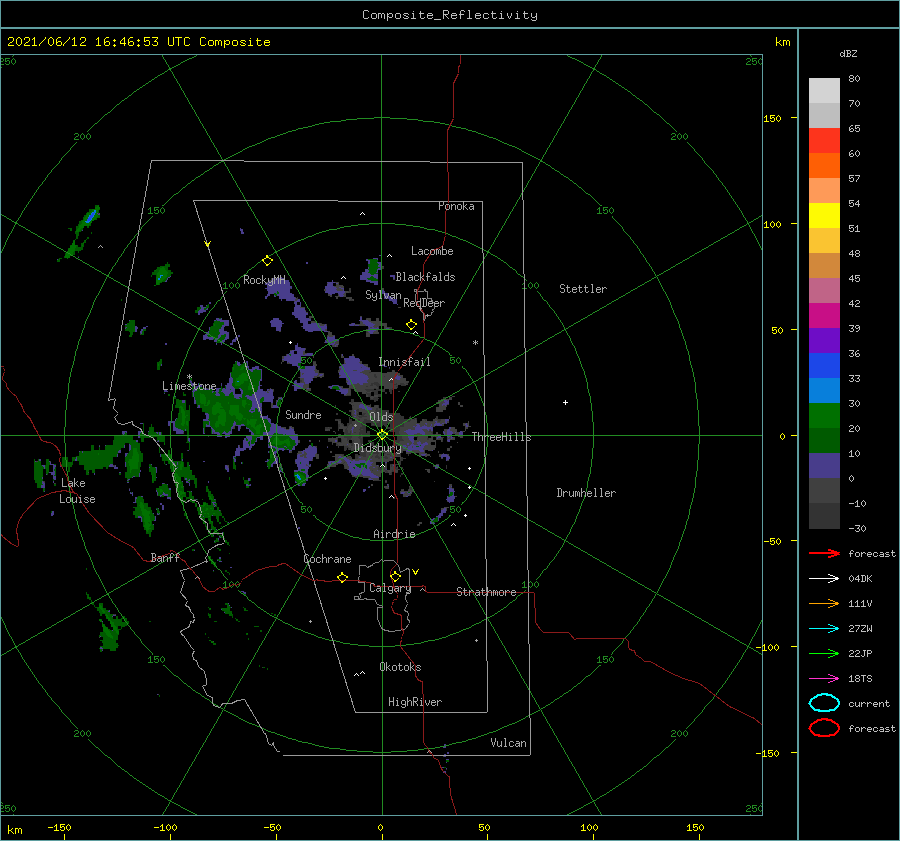The height and width of the screenshot is (841, 900).
Task: Click the Cochrane label
Action: pos(327,559)
